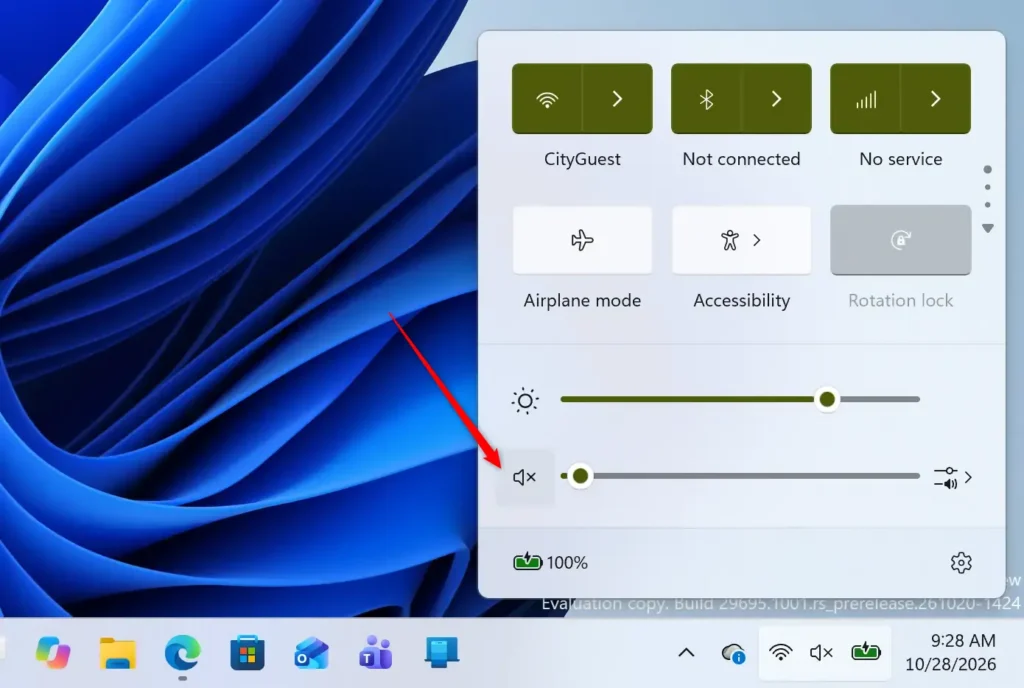Expand cellular options chevron
The width and height of the screenshot is (1024, 688).
[936, 99]
